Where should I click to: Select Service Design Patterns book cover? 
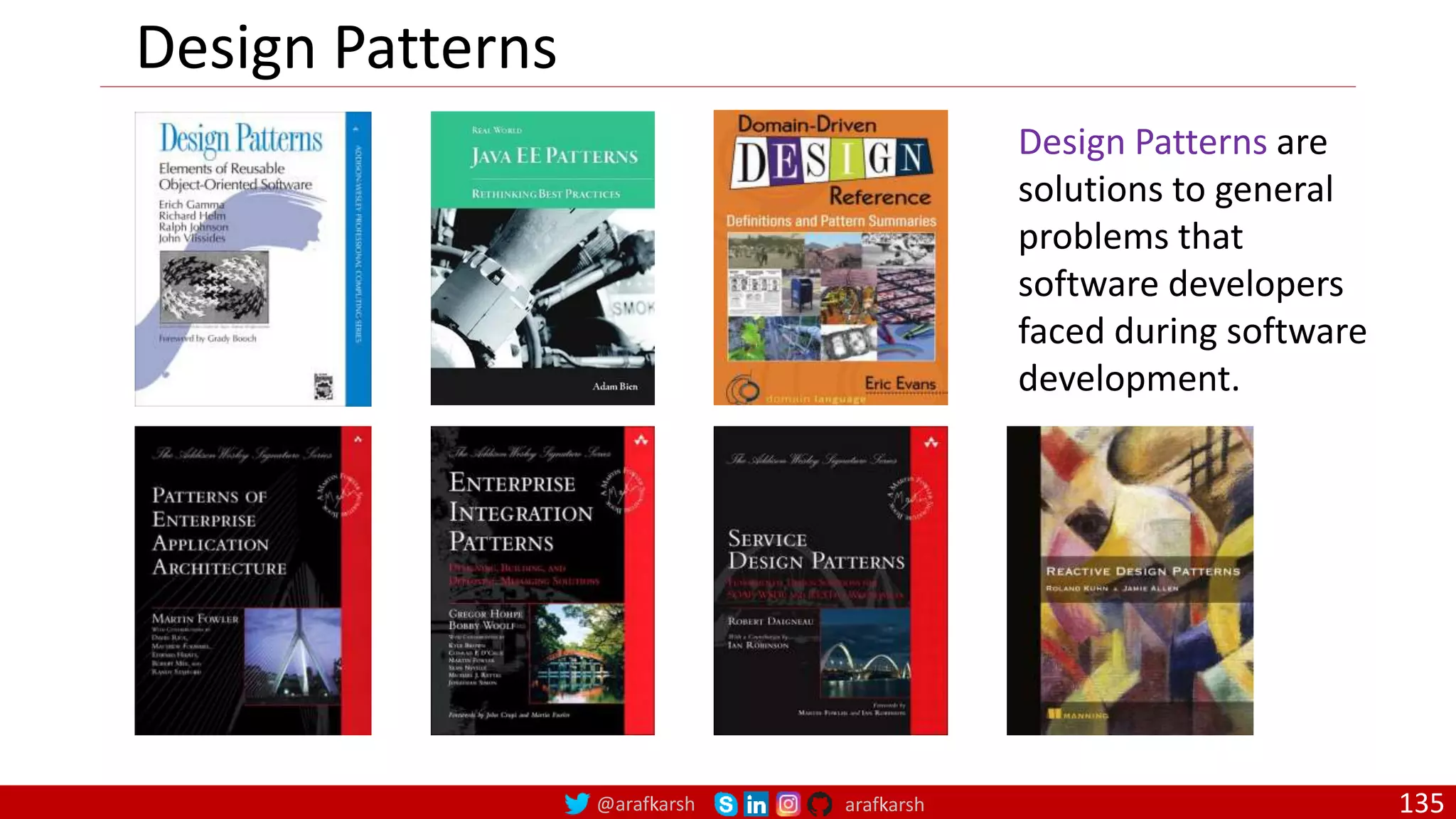click(830, 580)
